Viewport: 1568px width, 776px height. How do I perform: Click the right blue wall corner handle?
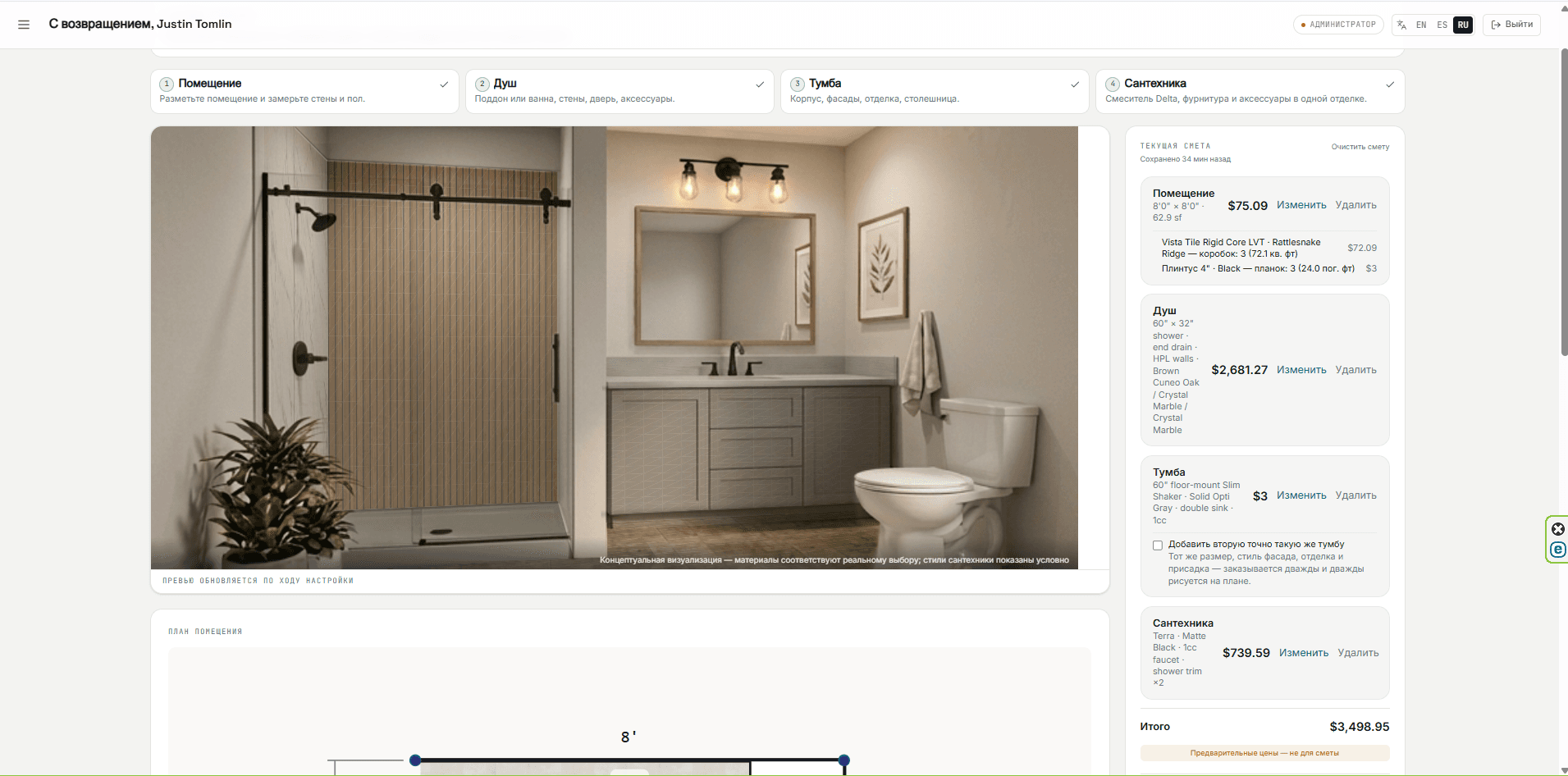tap(844, 760)
